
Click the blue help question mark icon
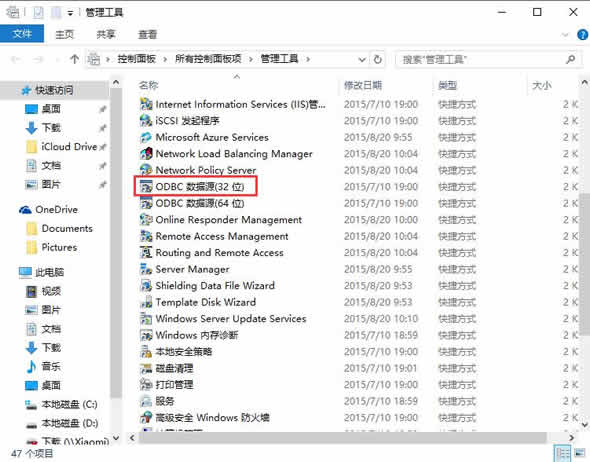(582, 35)
